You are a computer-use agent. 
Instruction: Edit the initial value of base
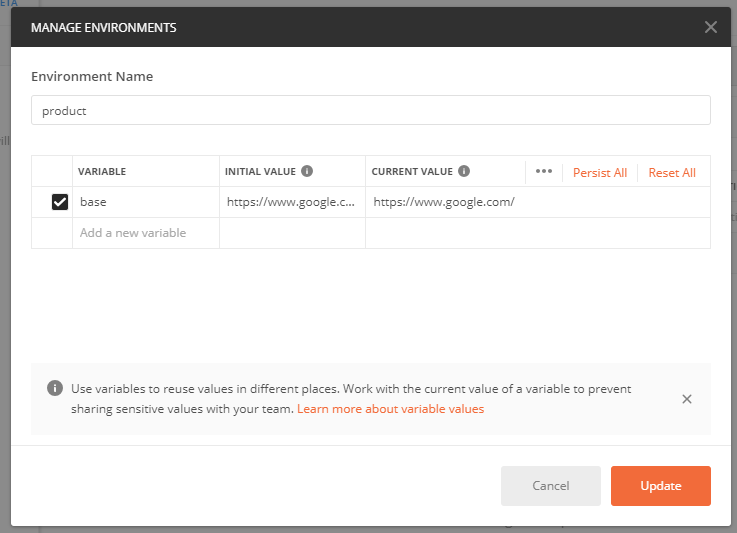click(x=291, y=202)
